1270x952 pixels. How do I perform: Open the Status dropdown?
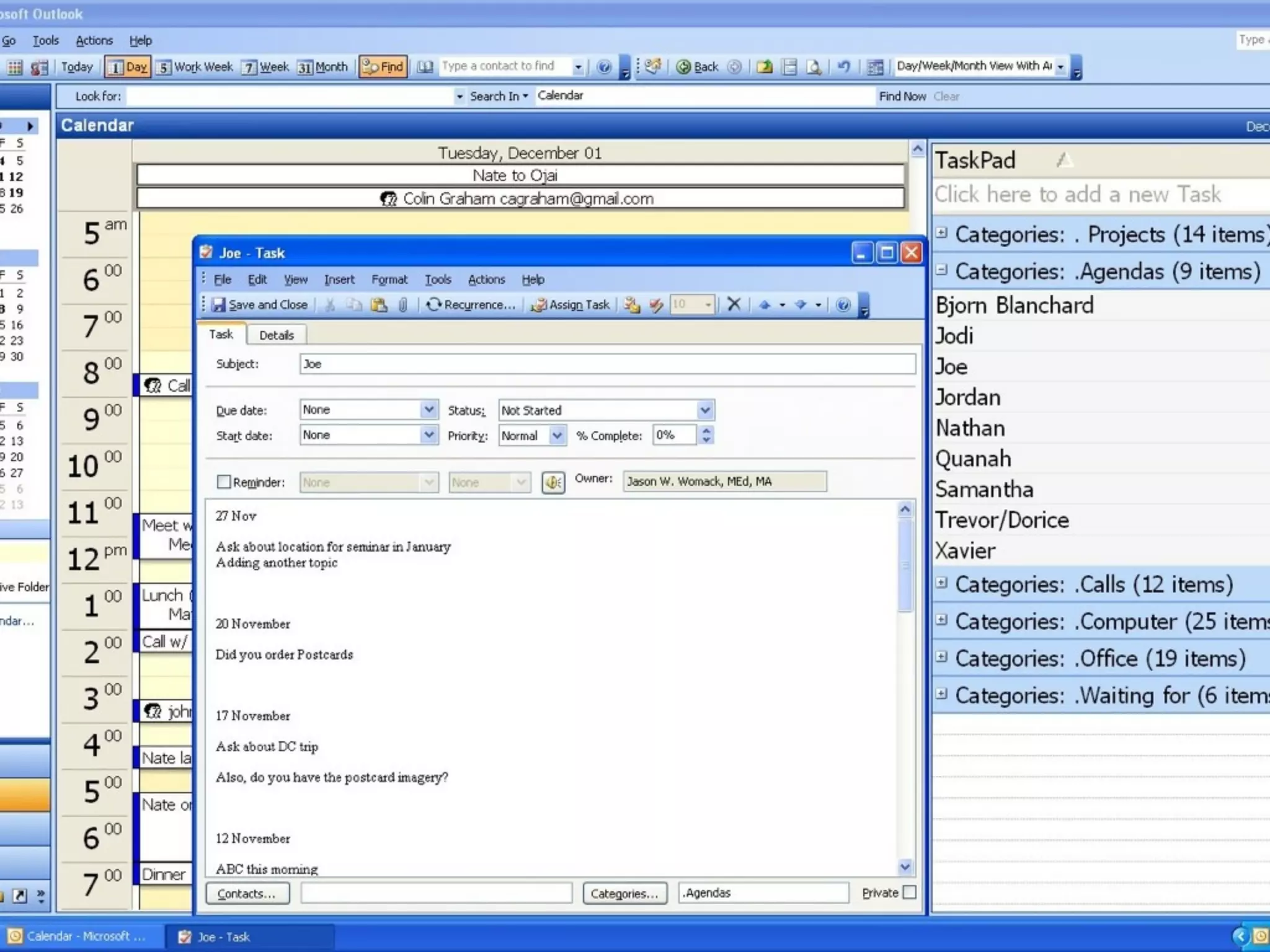coord(704,410)
